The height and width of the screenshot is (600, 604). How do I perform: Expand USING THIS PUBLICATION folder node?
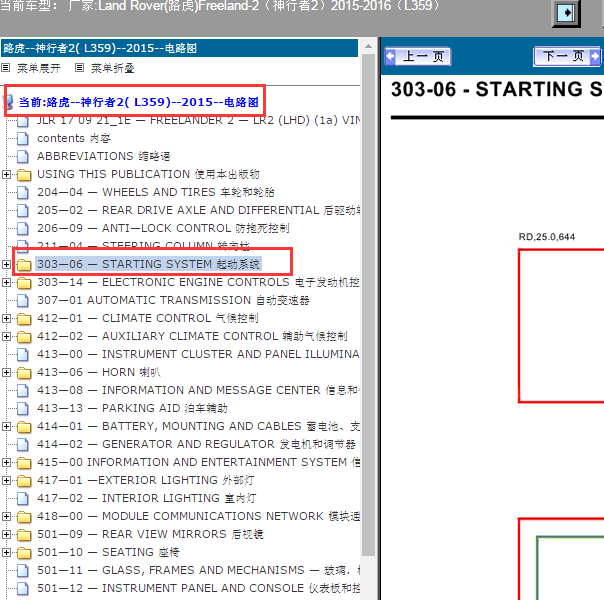pos(6,174)
